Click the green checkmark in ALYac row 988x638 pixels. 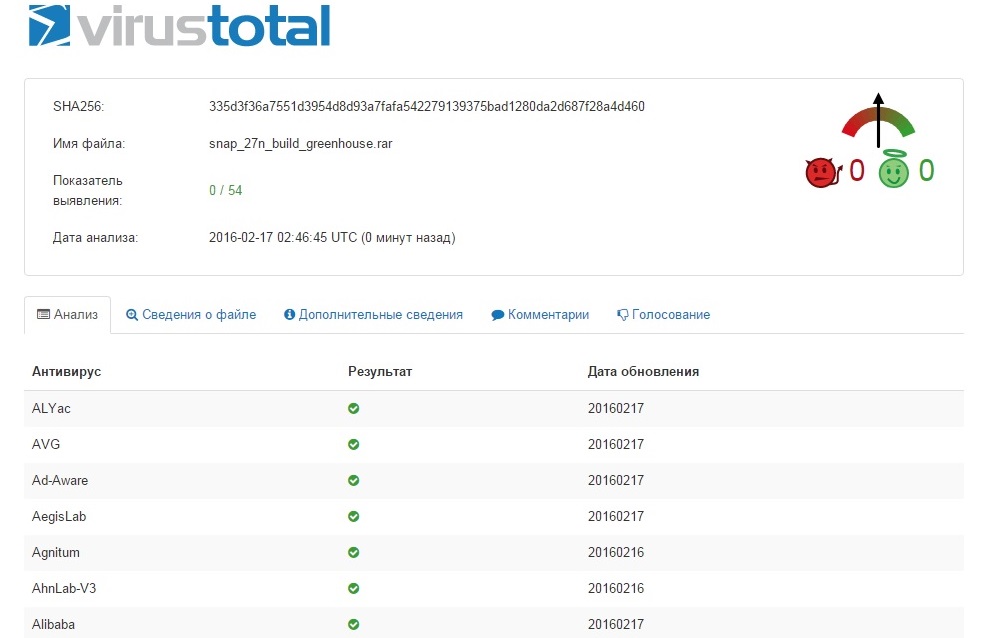[x=353, y=408]
